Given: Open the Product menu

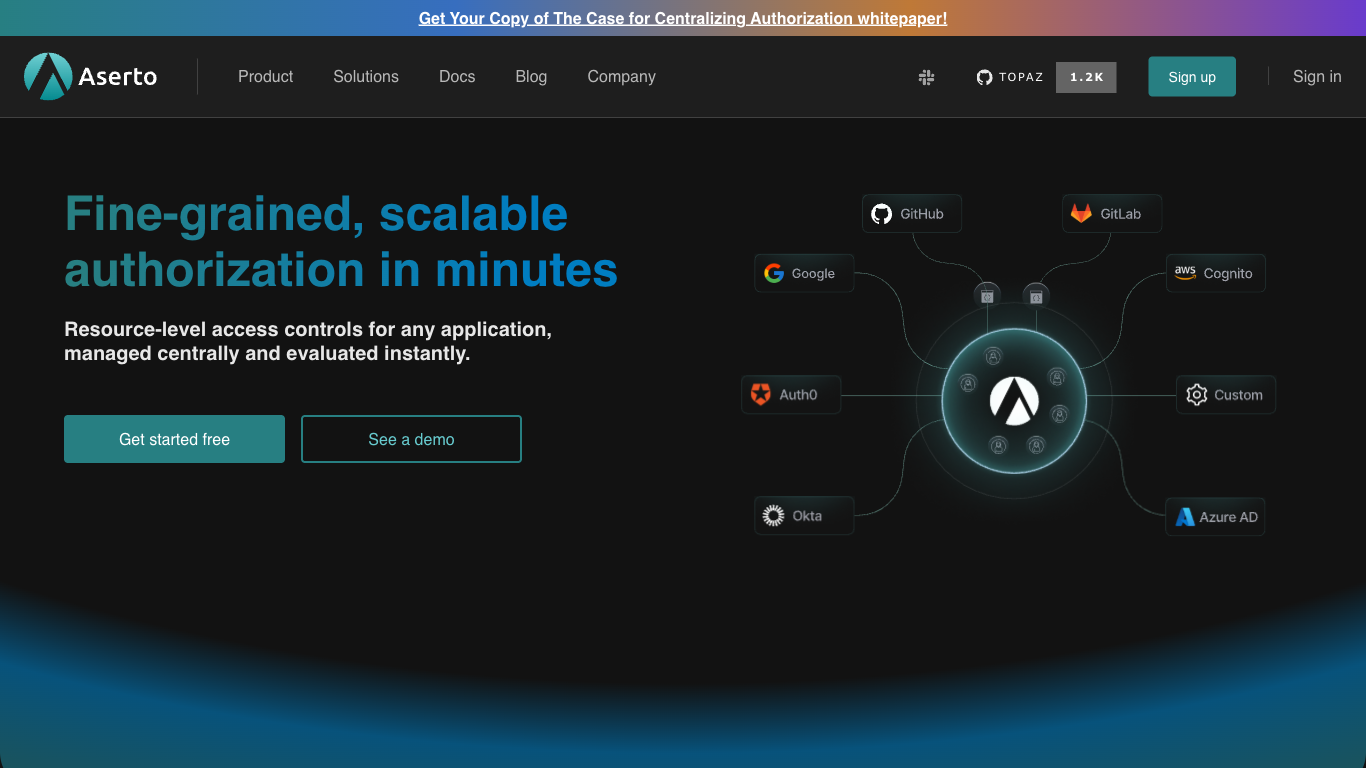Looking at the screenshot, I should point(266,77).
